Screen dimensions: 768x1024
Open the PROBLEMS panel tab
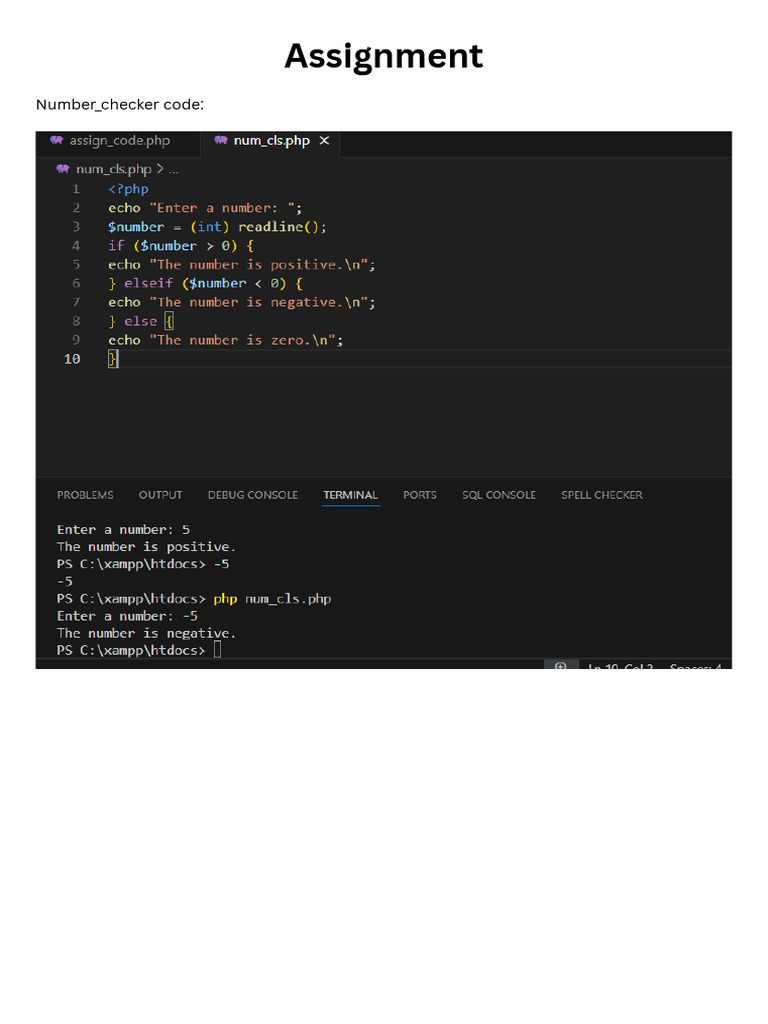pyautogui.click(x=85, y=495)
